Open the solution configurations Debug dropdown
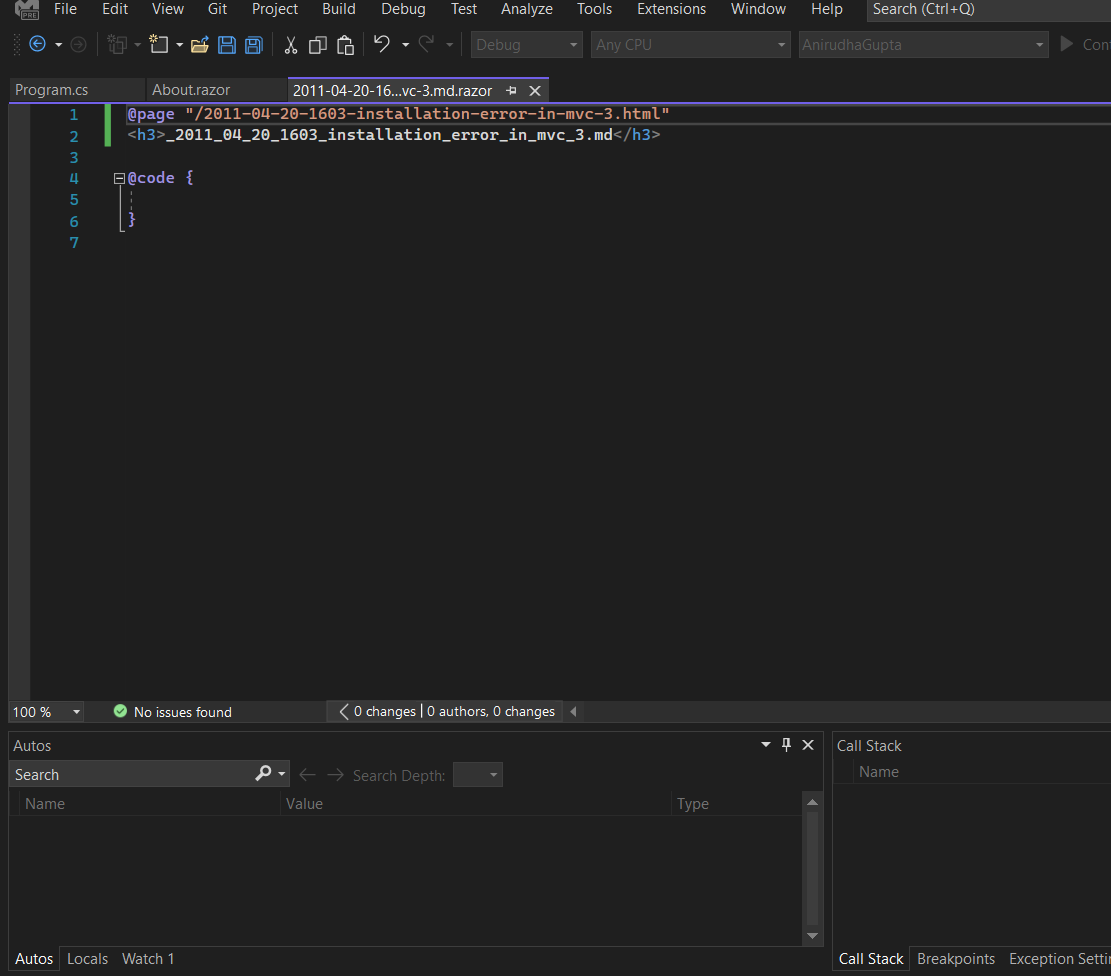The height and width of the screenshot is (976, 1111). pyautogui.click(x=571, y=44)
